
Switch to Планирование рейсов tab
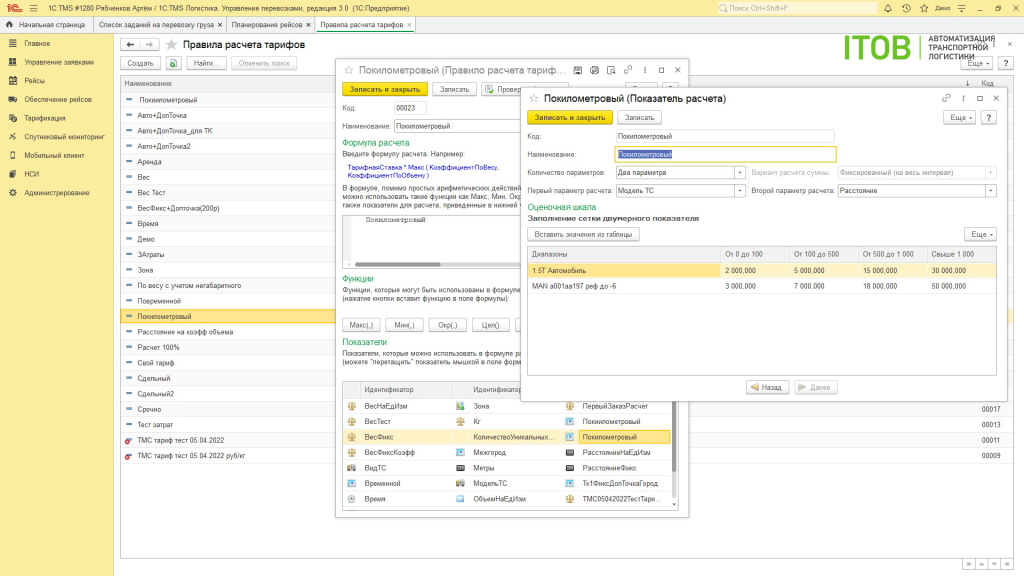266,25
